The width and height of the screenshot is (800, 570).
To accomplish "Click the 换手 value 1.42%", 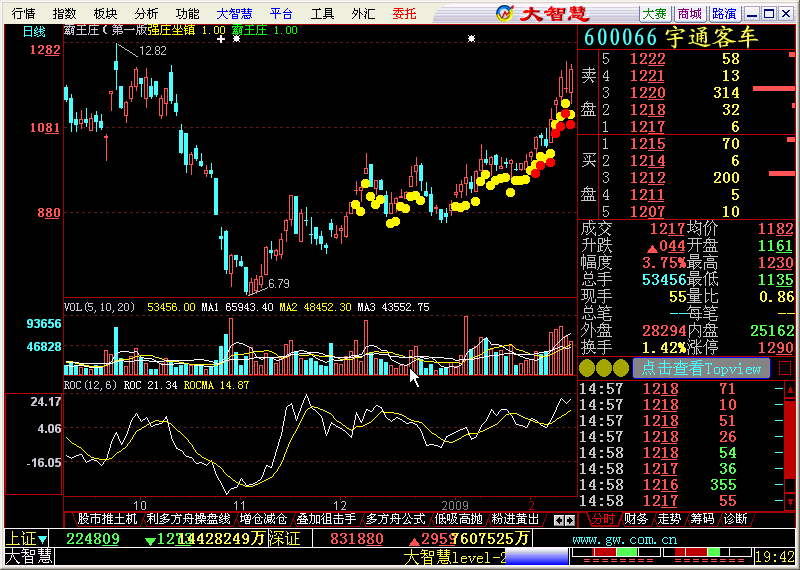I will coord(664,348).
